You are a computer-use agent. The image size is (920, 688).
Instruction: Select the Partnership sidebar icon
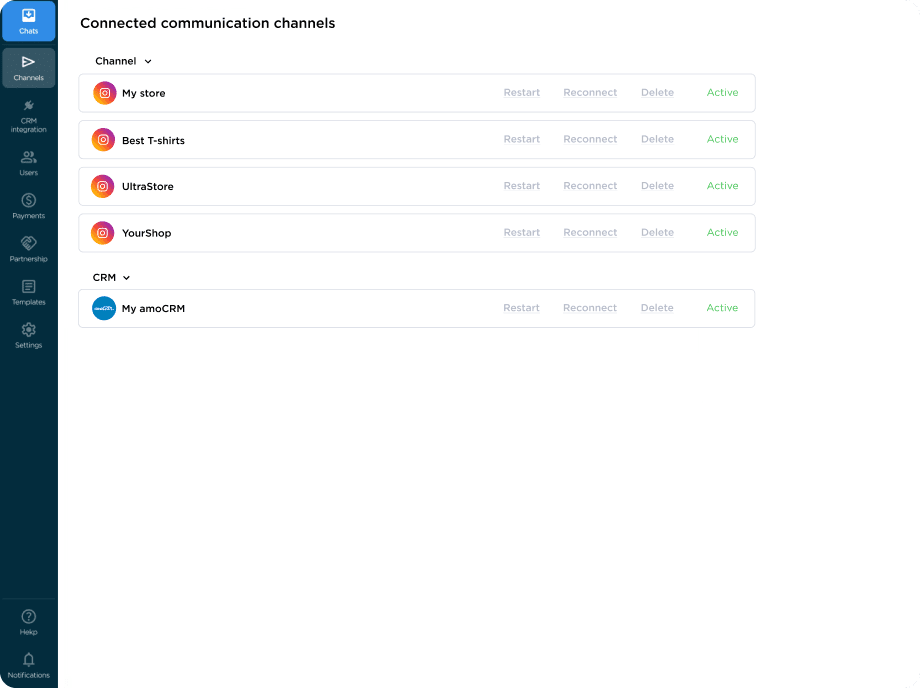click(28, 246)
